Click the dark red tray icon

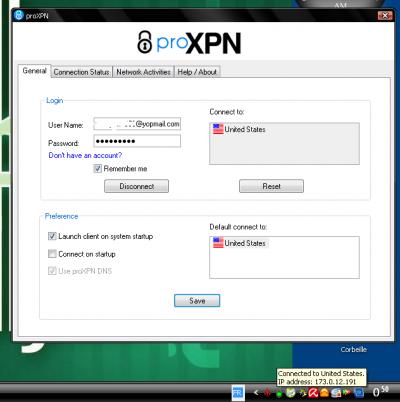(x=267, y=393)
